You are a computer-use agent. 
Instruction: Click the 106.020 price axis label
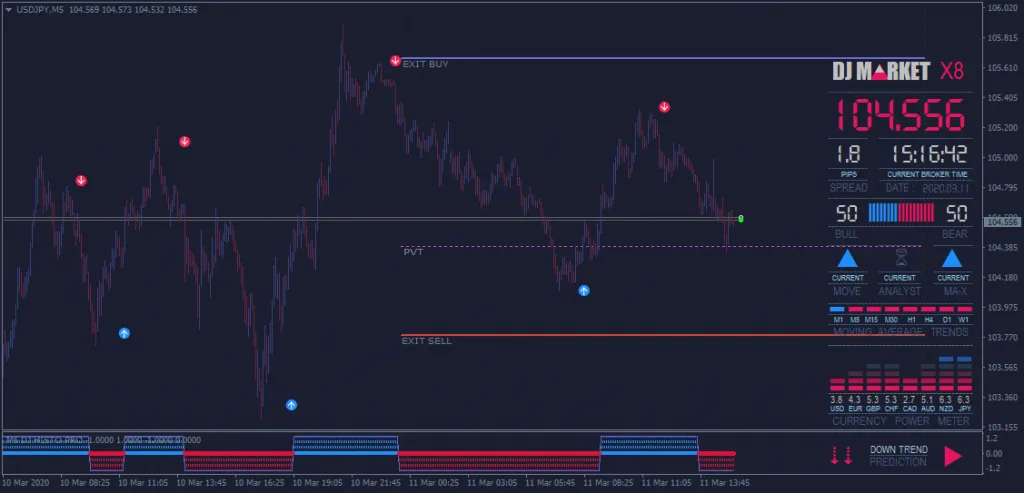1003,8
